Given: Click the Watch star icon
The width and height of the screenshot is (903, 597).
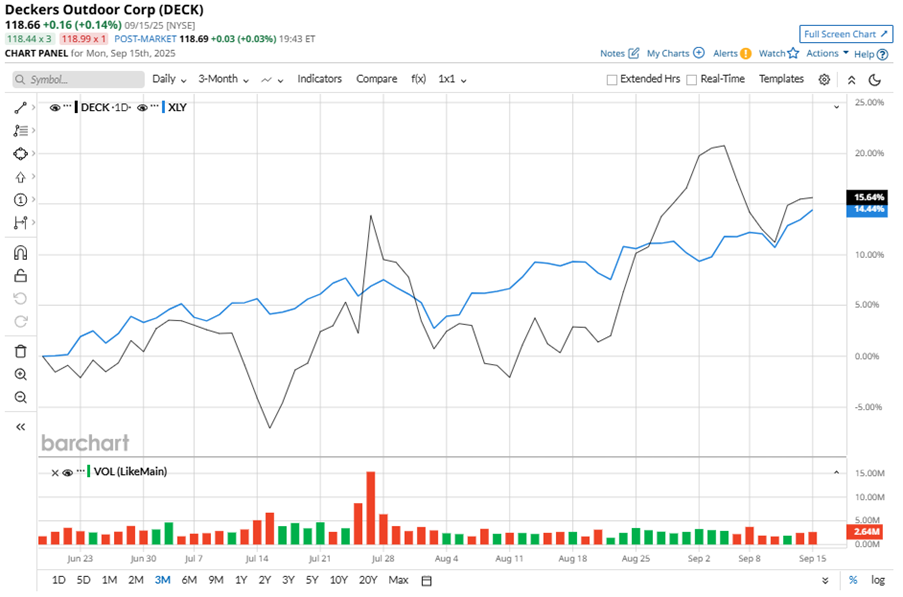Looking at the screenshot, I should [793, 53].
